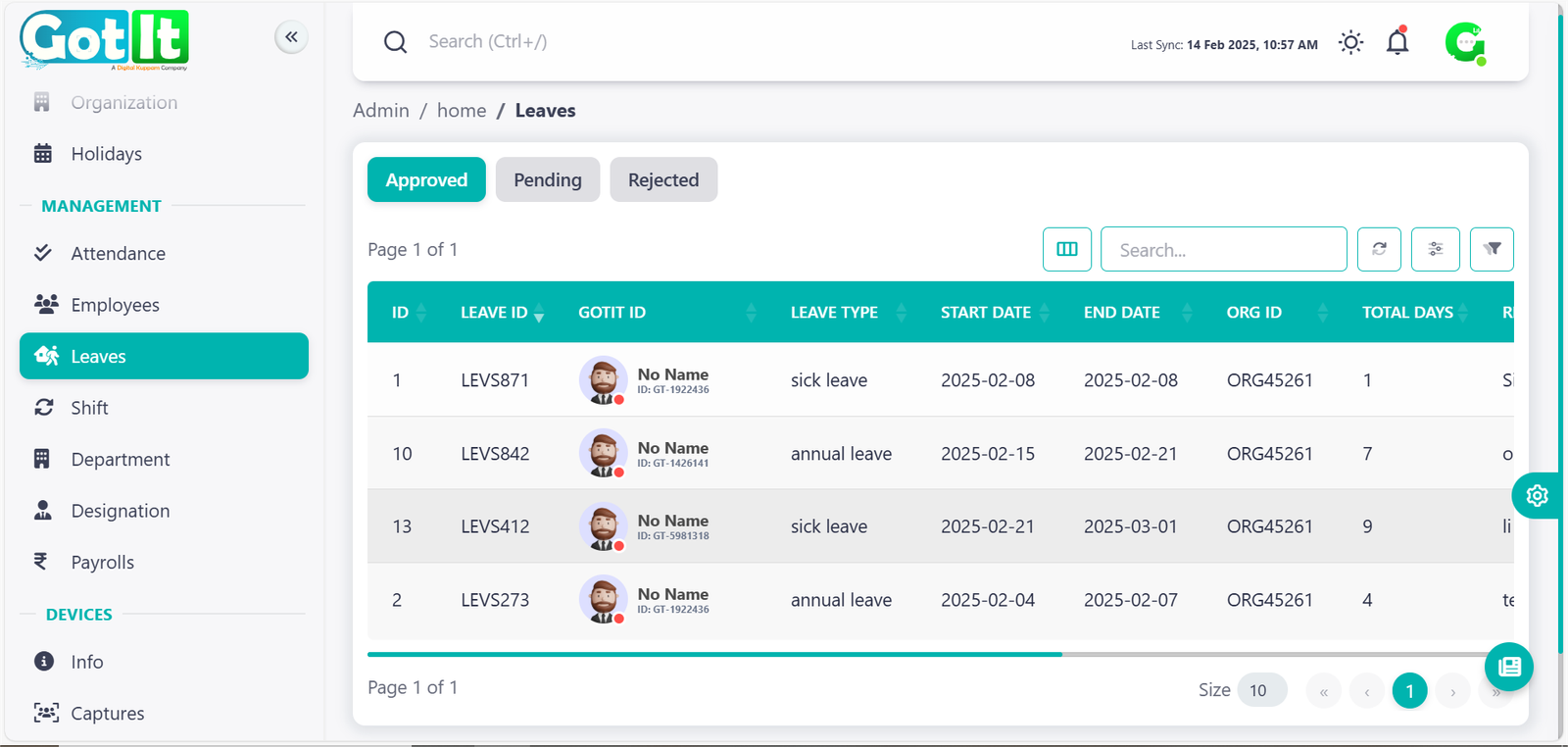Viewport: 1568px width, 747px height.
Task: Open the page Size 10 selector
Action: pyautogui.click(x=1261, y=690)
